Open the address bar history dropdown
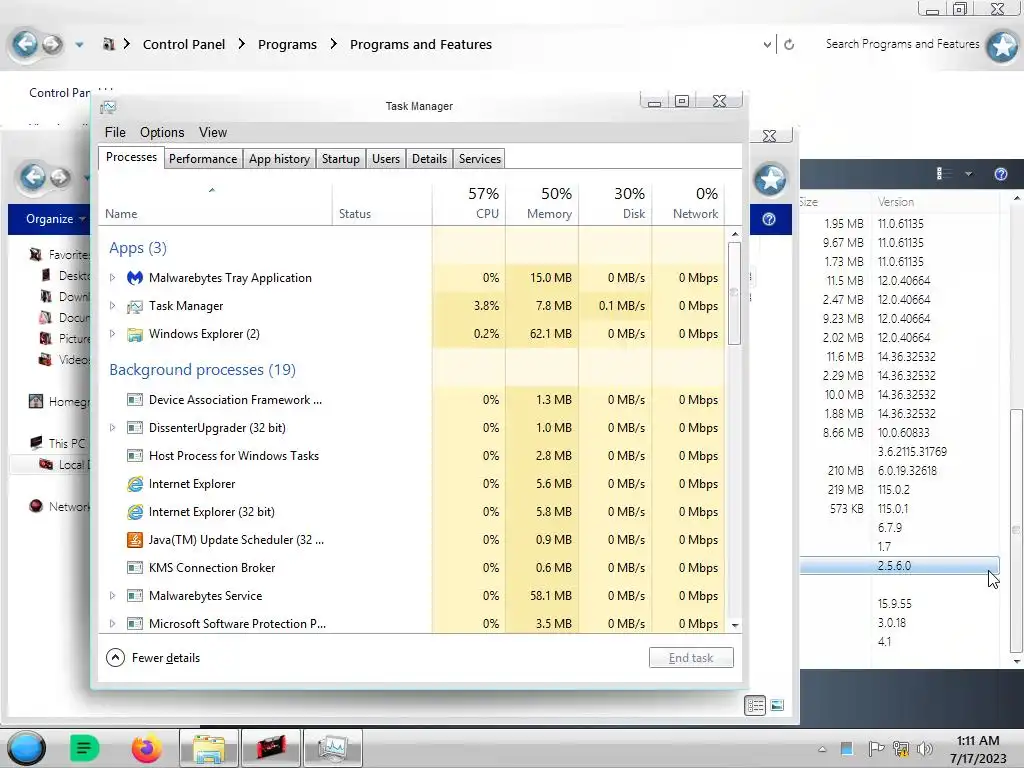1024x768 pixels. tap(767, 45)
